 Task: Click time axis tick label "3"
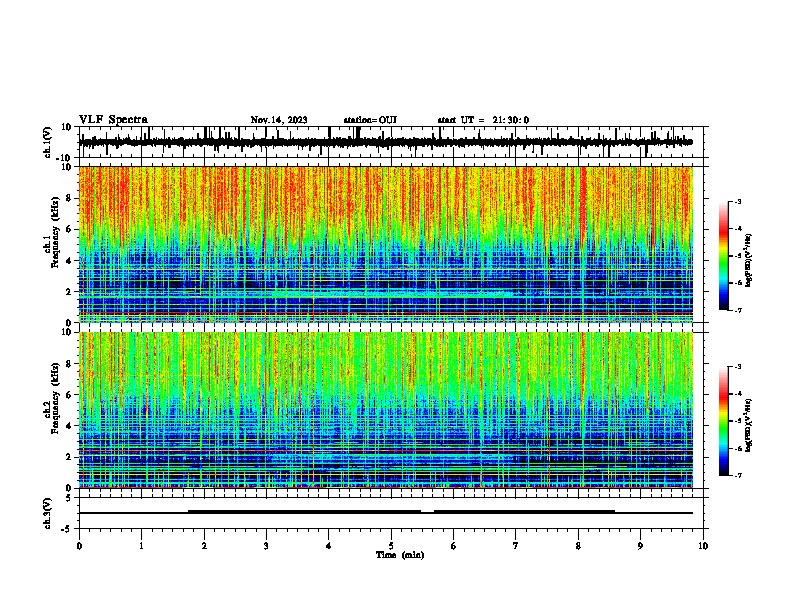[266, 546]
